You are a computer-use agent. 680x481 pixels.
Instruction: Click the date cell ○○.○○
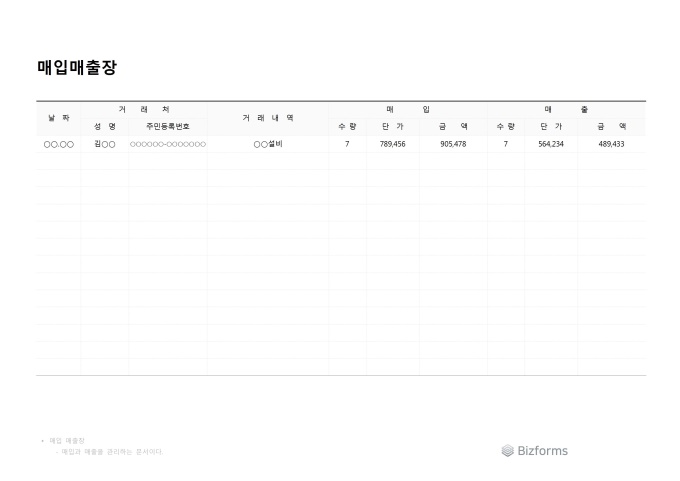coord(58,145)
